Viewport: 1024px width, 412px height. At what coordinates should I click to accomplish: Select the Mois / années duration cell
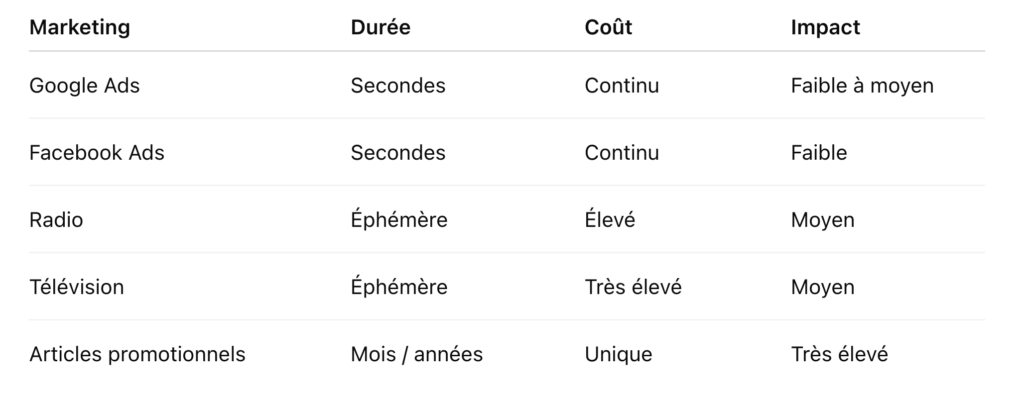[416, 354]
